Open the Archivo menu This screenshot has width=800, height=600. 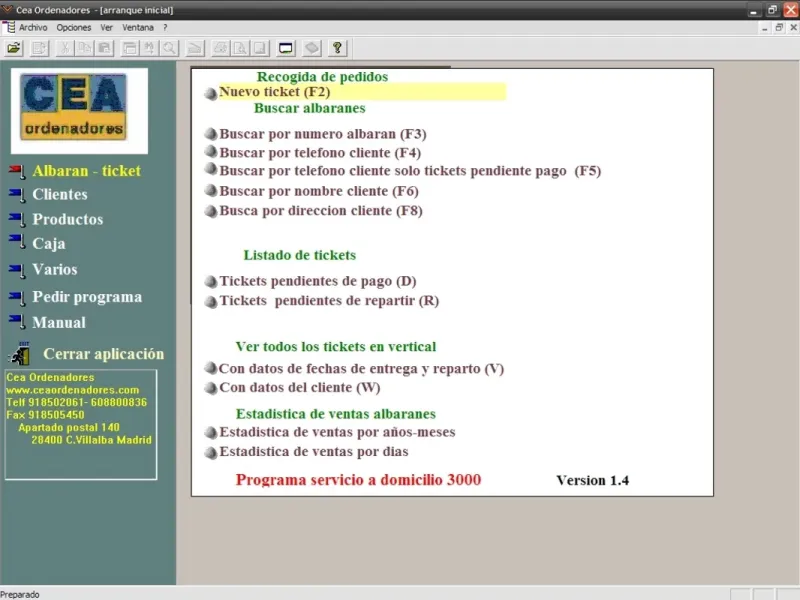click(x=33, y=28)
